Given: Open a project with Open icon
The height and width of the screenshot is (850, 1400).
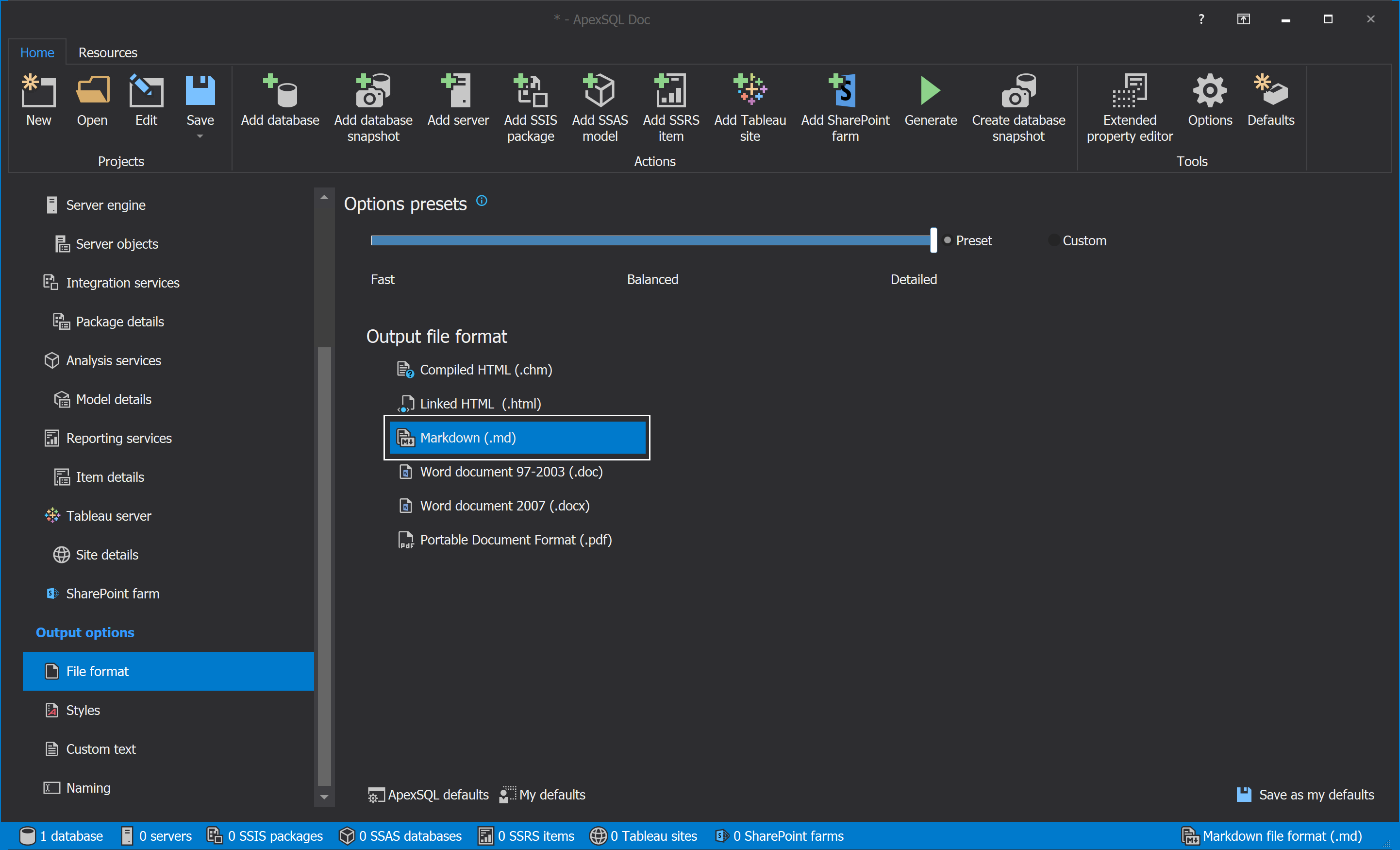Looking at the screenshot, I should 92,91.
